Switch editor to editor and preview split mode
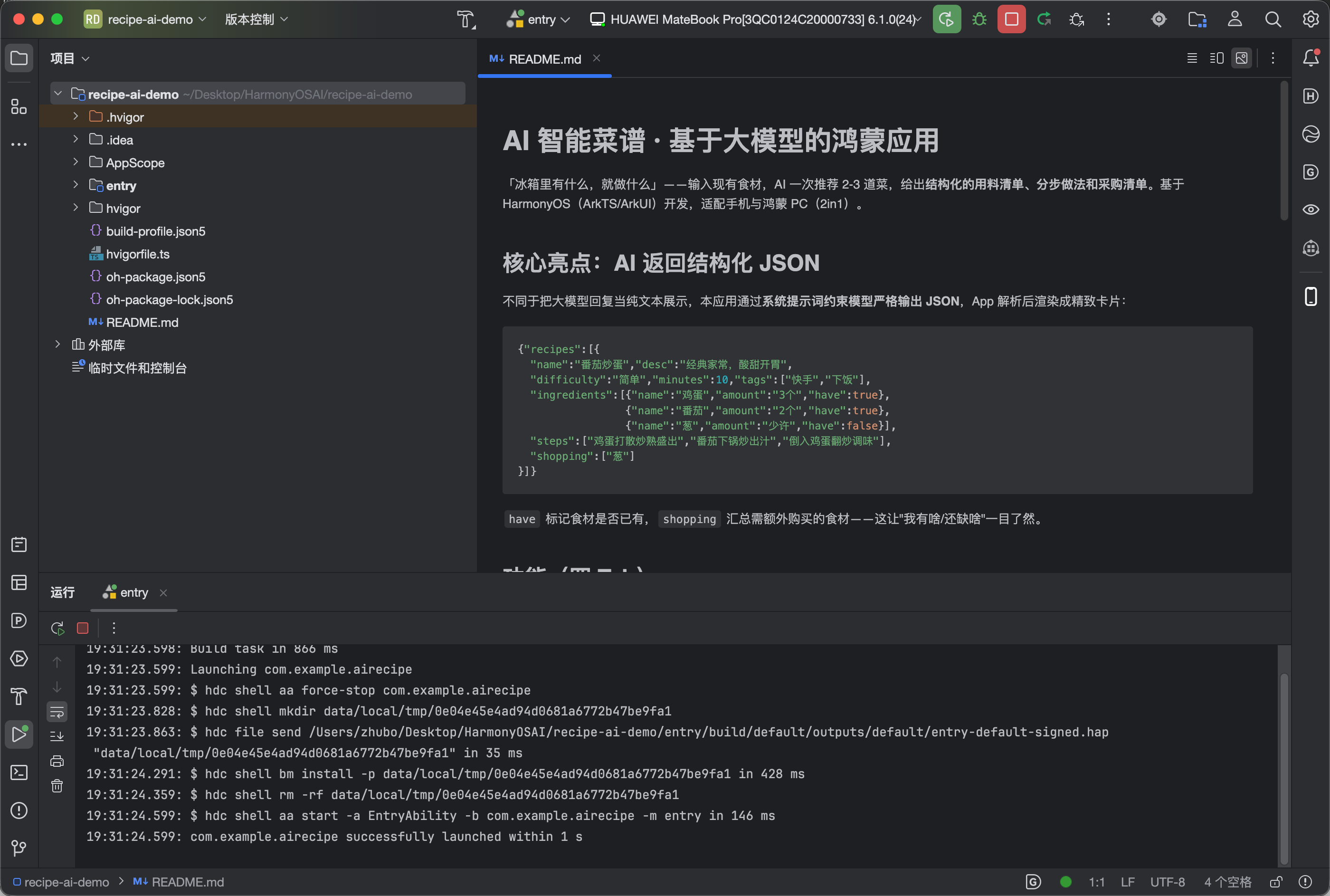 click(x=1217, y=57)
